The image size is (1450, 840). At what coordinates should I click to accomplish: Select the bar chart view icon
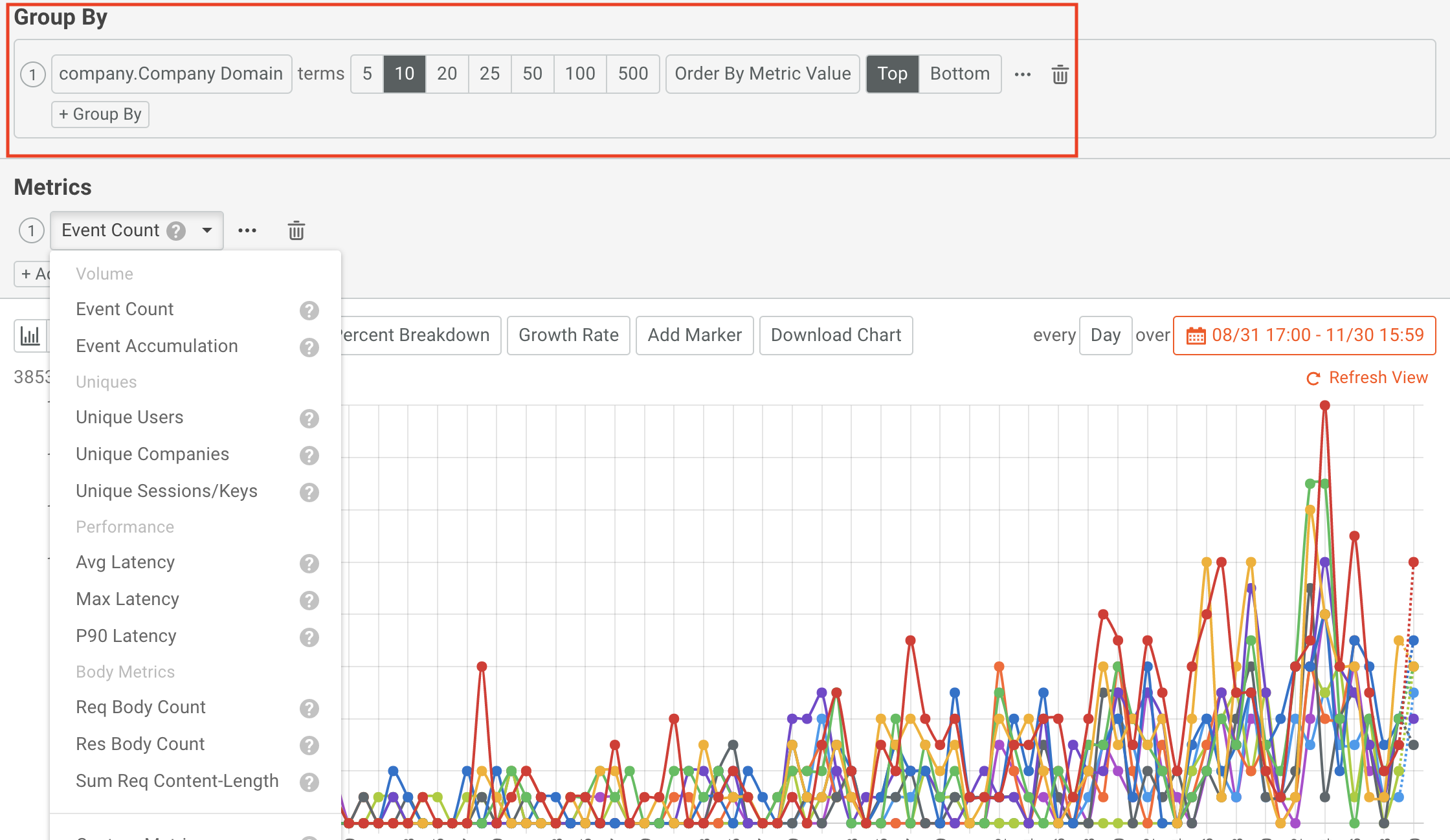pyautogui.click(x=30, y=335)
